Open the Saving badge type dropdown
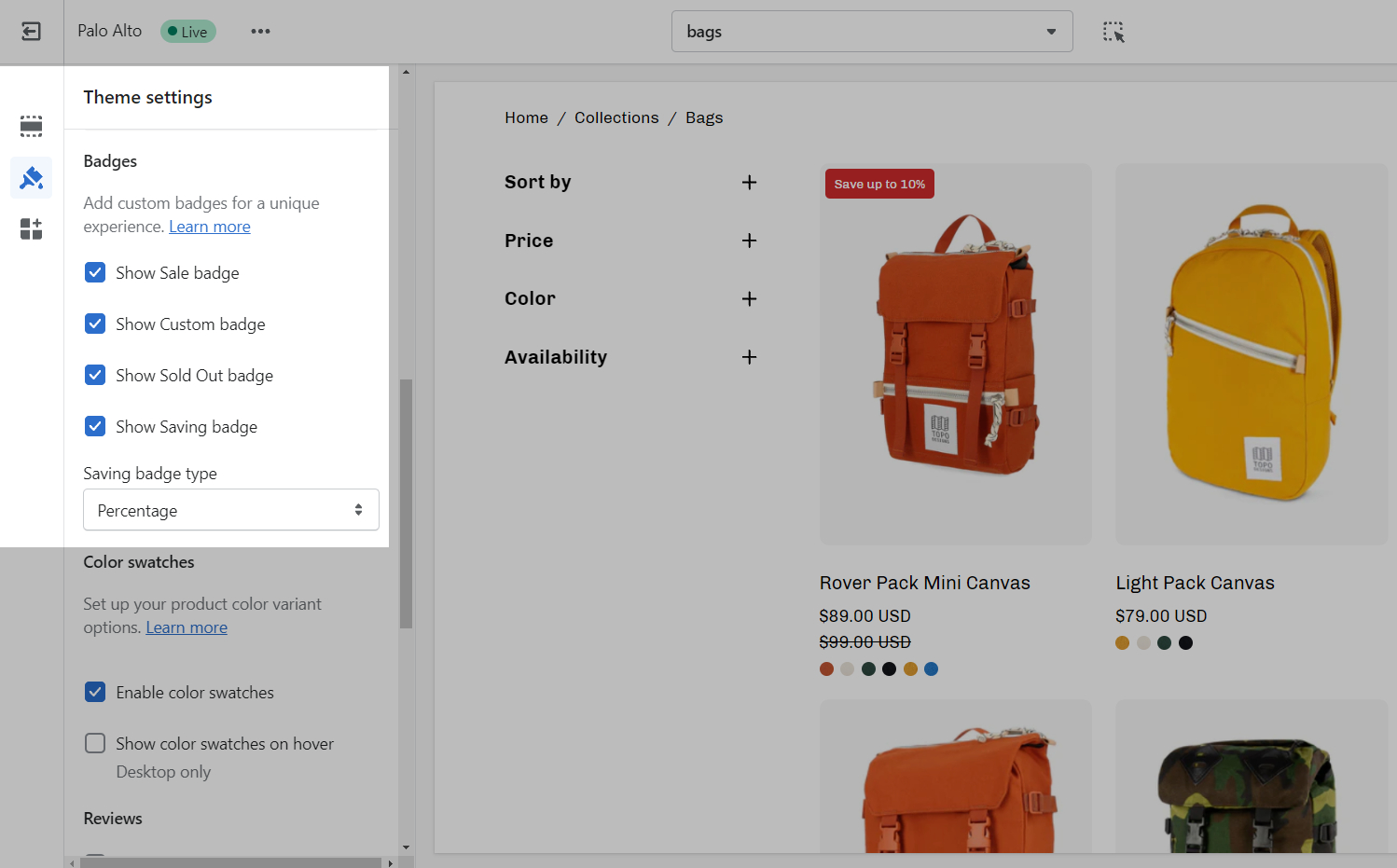The image size is (1397, 868). tap(231, 510)
